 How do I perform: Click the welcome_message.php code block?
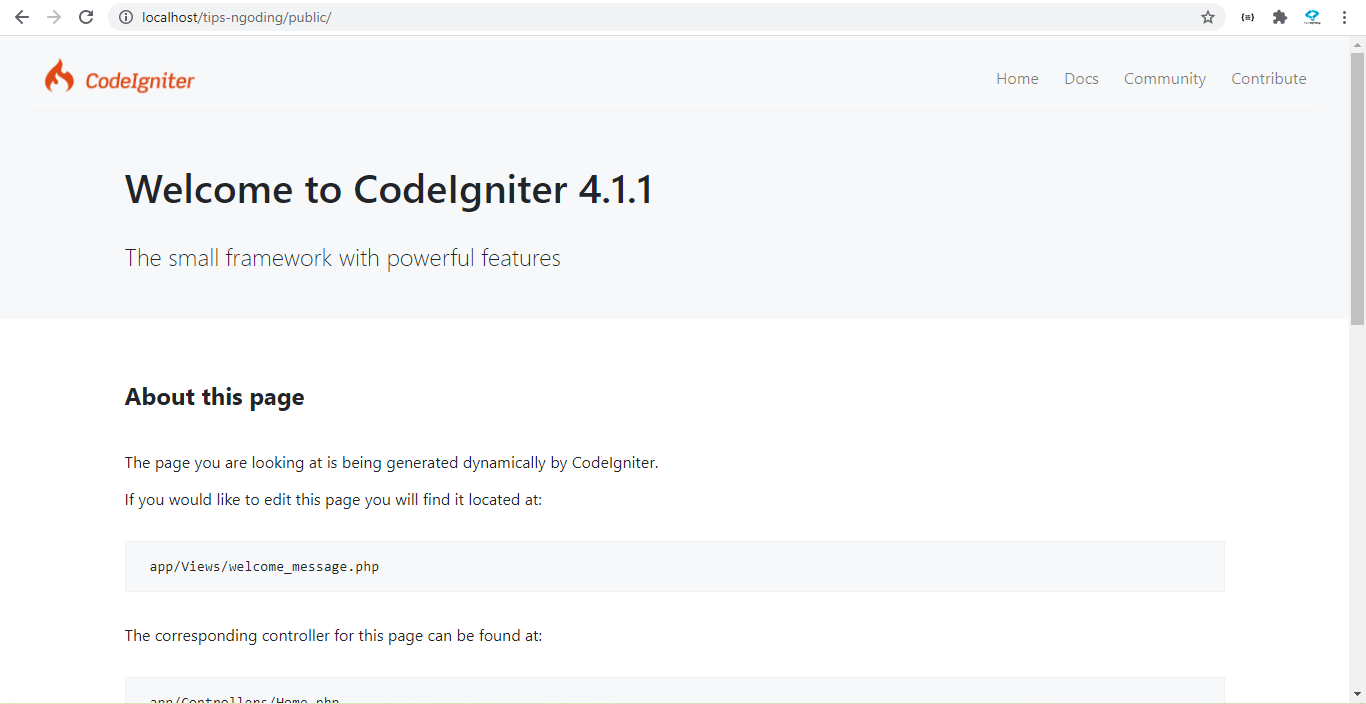point(674,566)
